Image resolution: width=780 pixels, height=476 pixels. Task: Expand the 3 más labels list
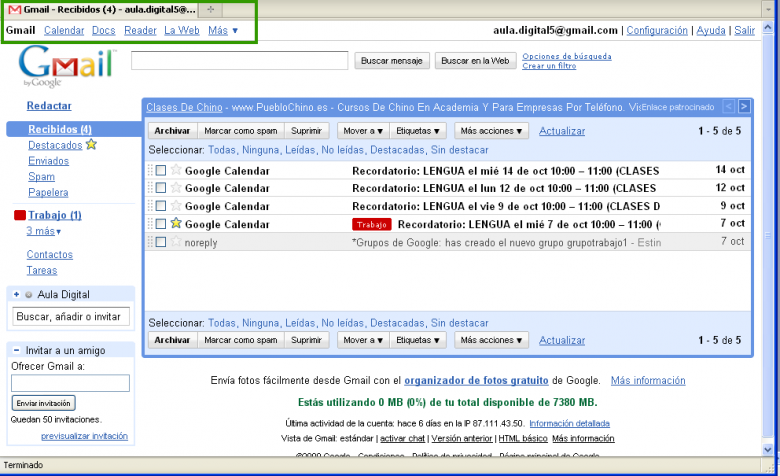[x=43, y=231]
